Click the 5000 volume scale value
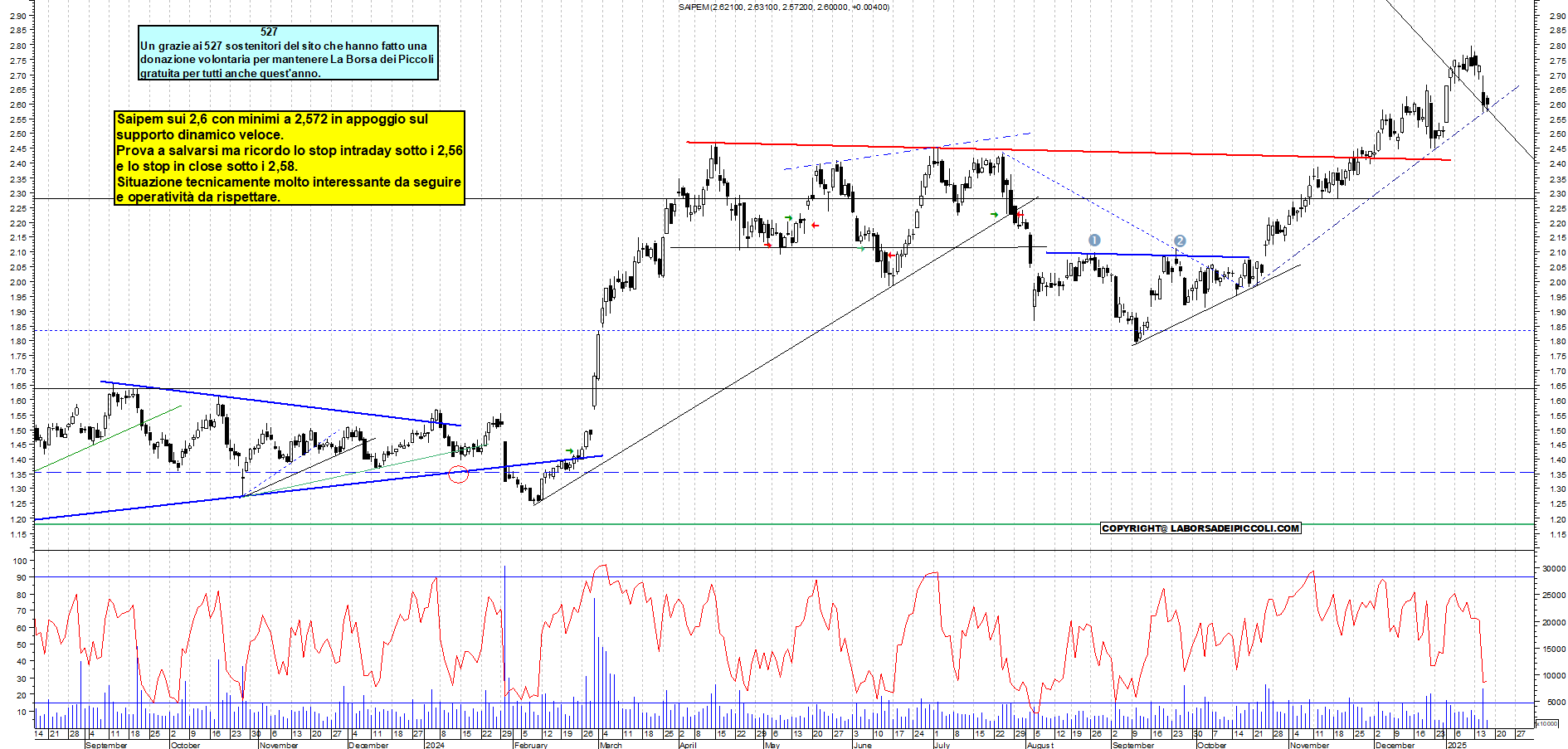 [1556, 703]
